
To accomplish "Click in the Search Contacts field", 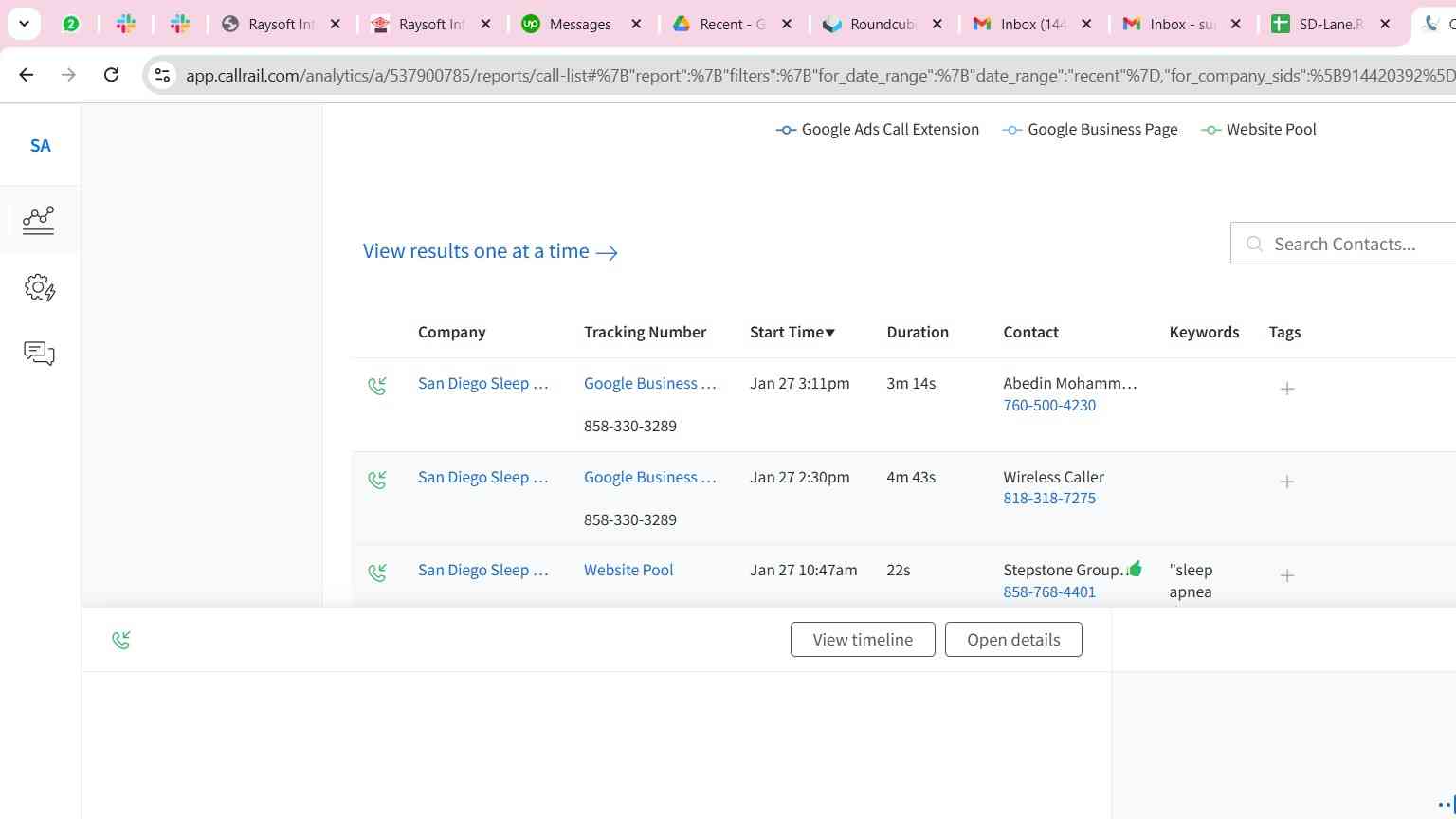I will tap(1344, 245).
